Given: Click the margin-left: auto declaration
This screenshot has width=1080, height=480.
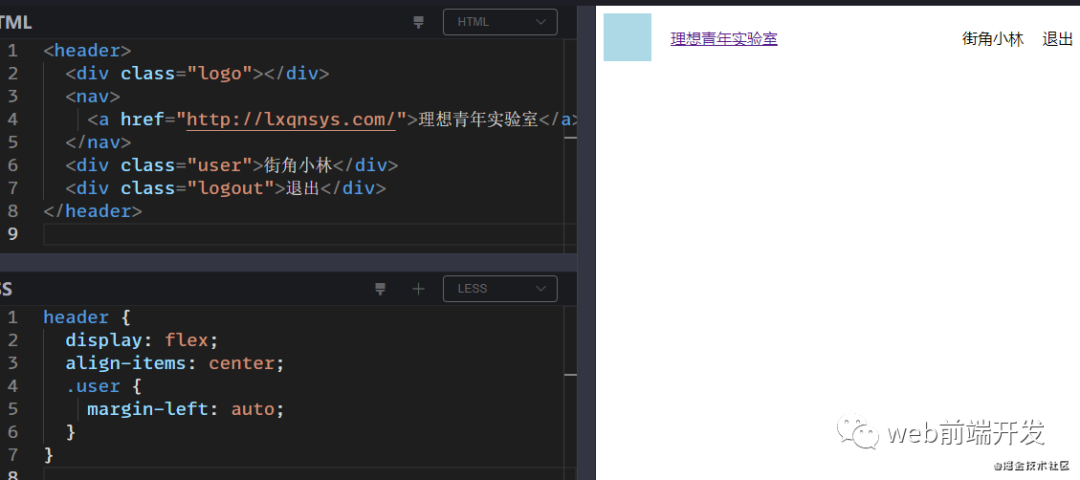Looking at the screenshot, I should (x=186, y=409).
